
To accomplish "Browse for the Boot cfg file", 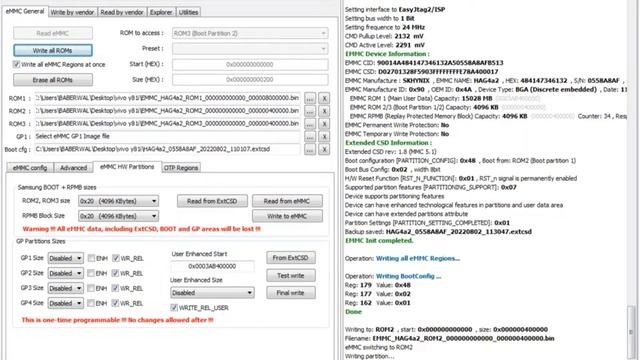I will point(310,149).
